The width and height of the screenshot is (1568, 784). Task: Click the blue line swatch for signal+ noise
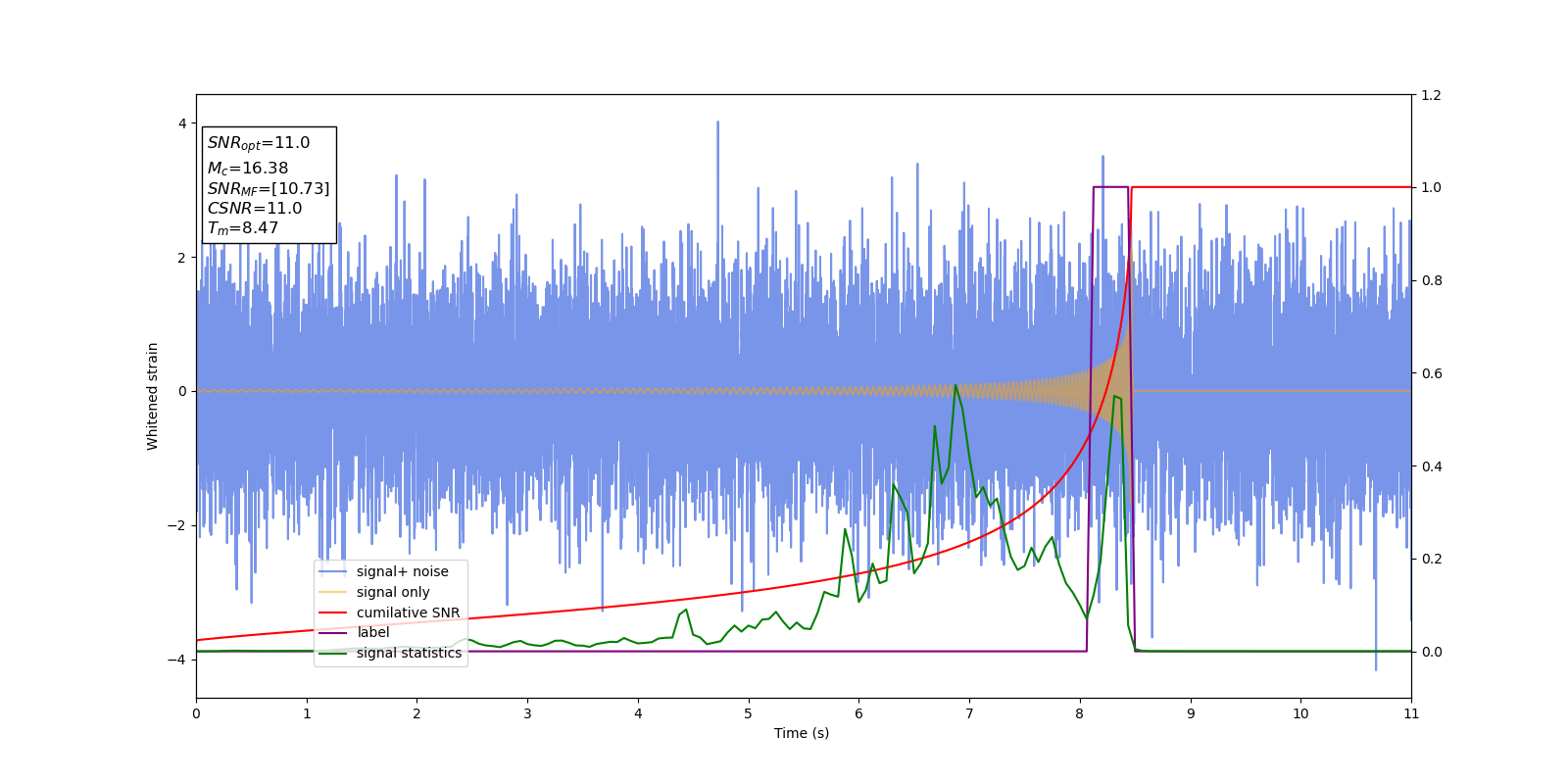coord(333,571)
